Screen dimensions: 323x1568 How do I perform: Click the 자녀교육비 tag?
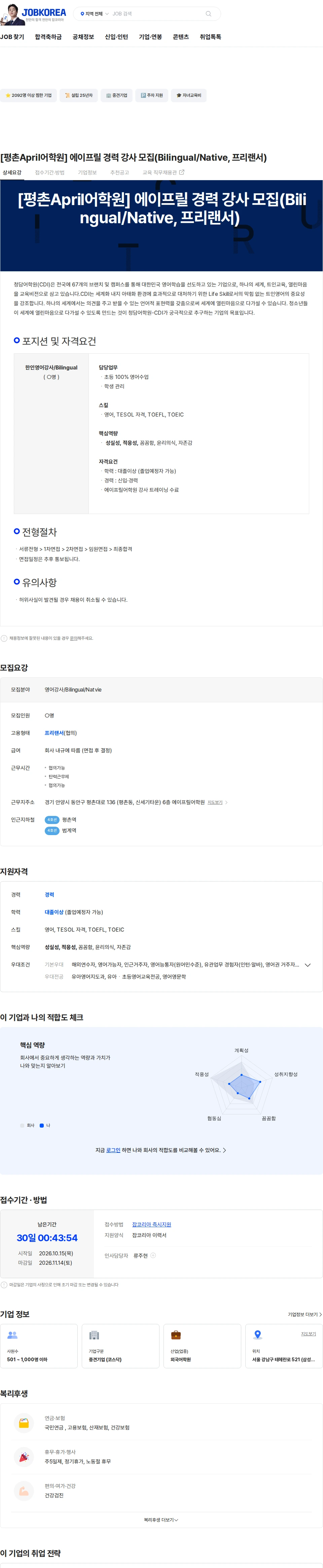(x=189, y=95)
